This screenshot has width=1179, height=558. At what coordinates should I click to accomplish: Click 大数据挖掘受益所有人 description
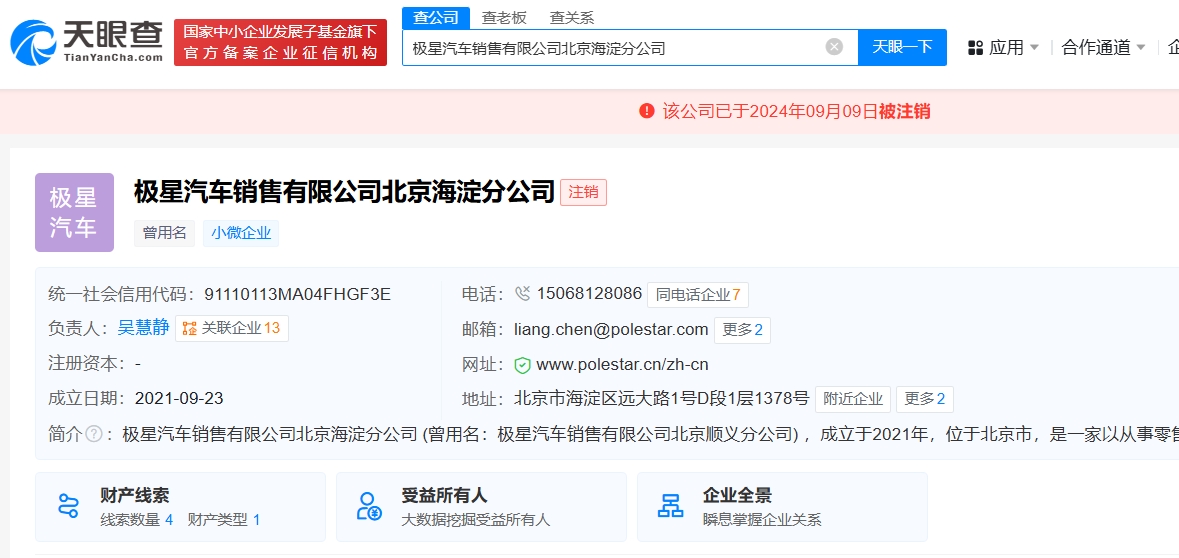(476, 520)
